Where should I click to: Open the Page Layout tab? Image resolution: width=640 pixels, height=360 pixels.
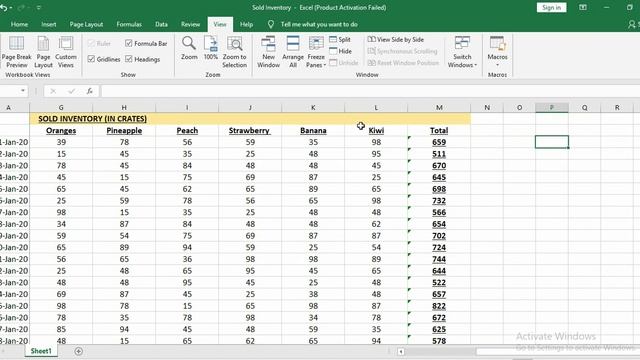86,24
